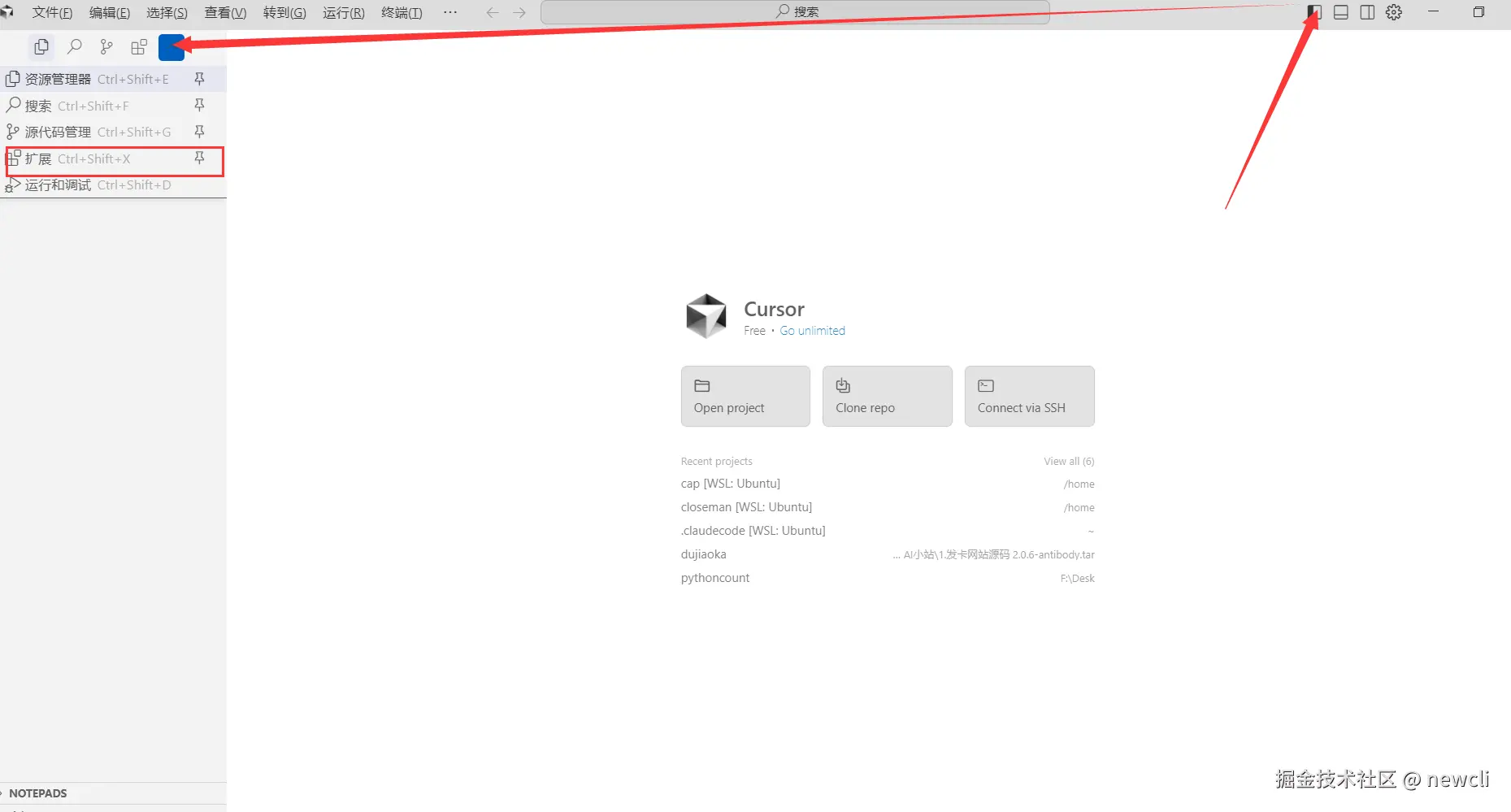Open recent project closeman [WSL: Ubuntu]

pos(888,507)
